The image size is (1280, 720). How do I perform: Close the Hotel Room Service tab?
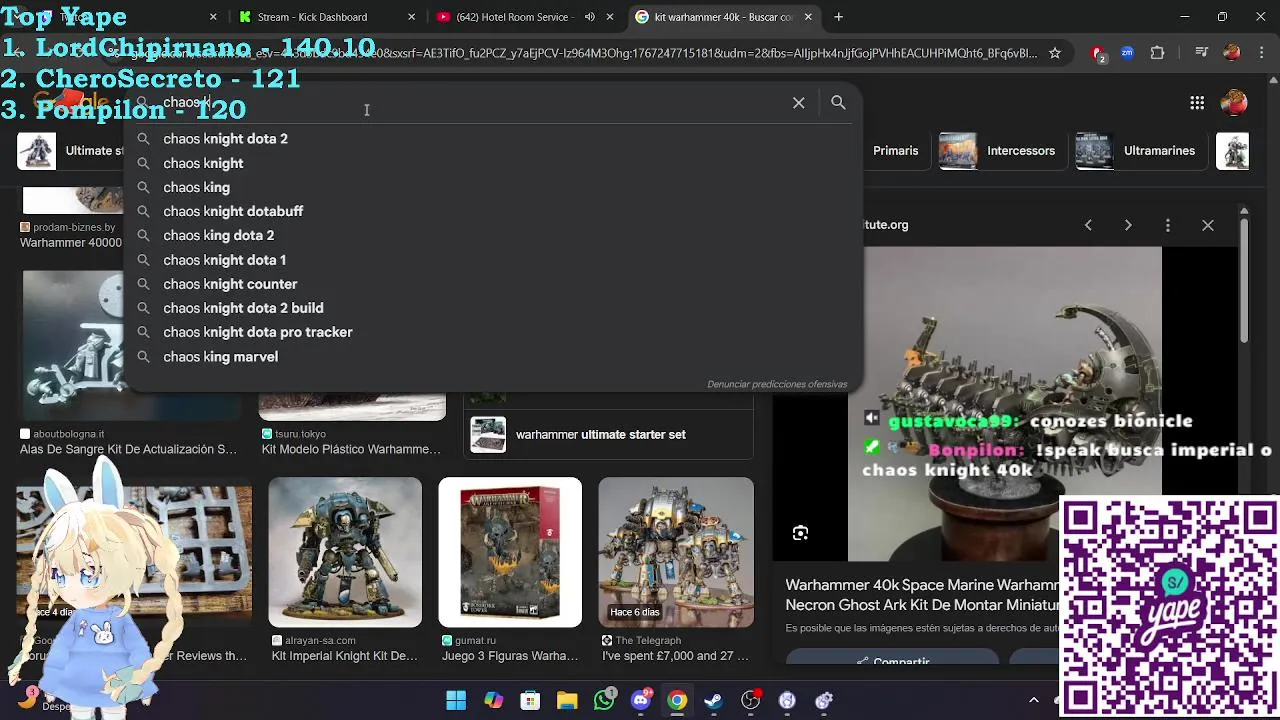click(x=610, y=17)
